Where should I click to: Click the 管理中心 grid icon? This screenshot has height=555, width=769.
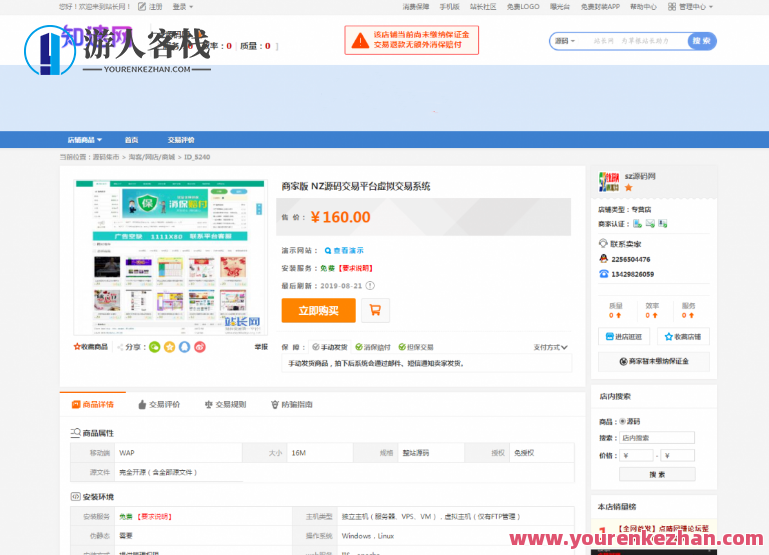pos(672,6)
